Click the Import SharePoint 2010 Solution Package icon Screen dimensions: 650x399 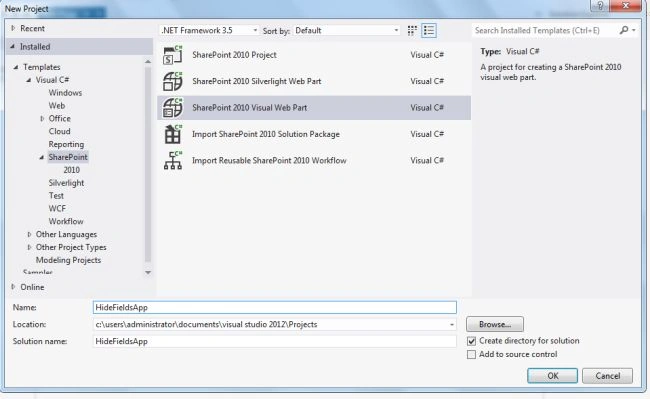click(x=173, y=134)
